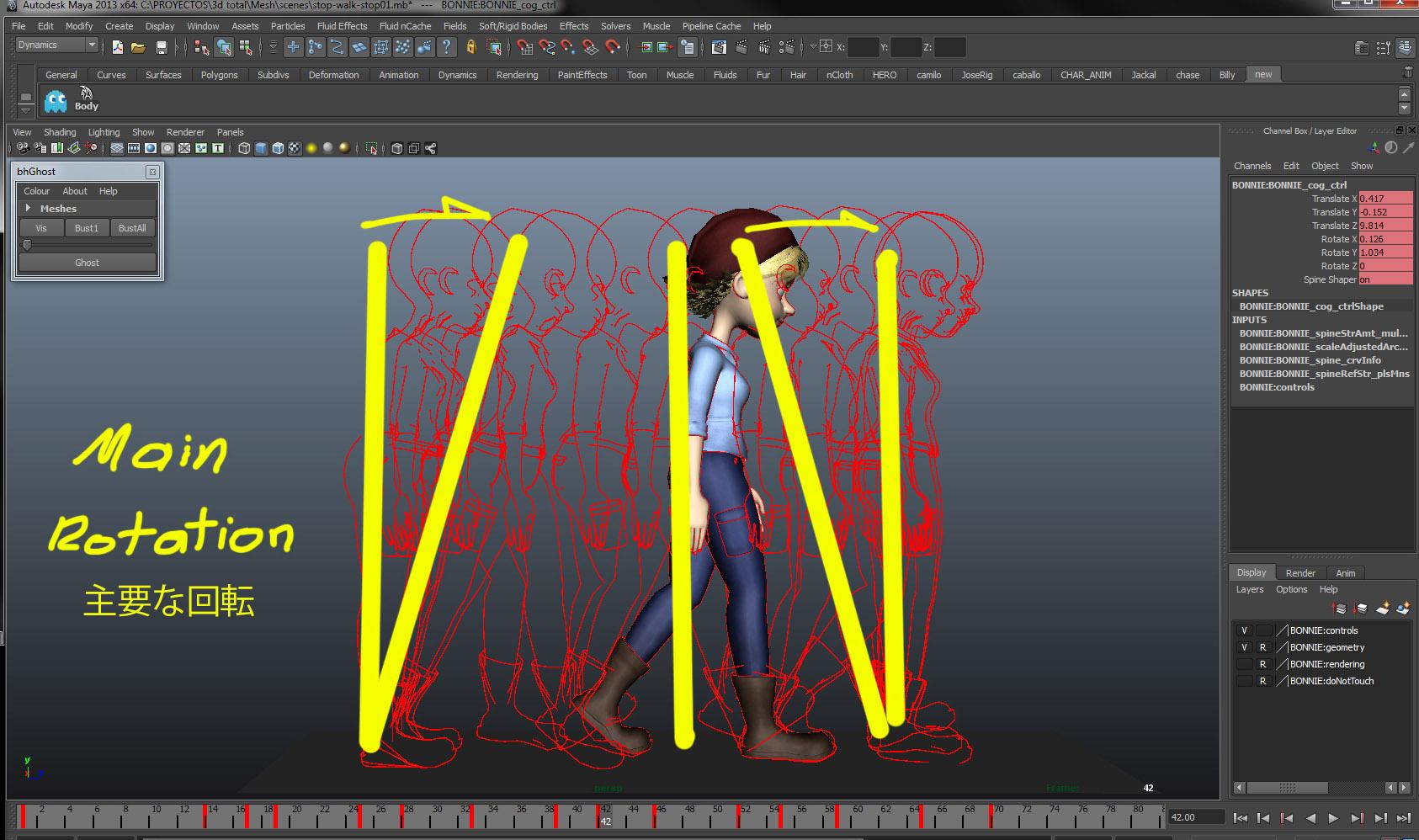Screen dimensions: 1419x840
Task: Open the Pipeline Cache menu
Action: pos(711,26)
